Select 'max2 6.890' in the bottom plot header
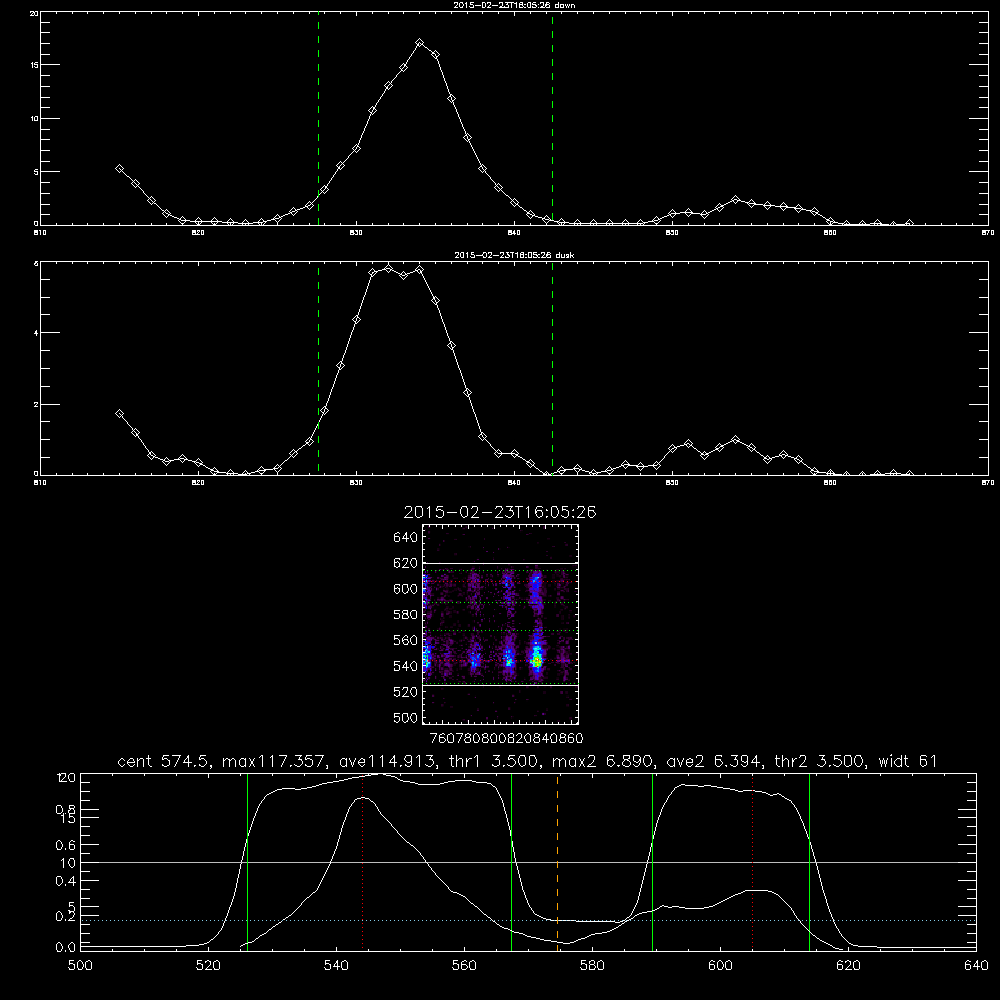 coord(603,761)
